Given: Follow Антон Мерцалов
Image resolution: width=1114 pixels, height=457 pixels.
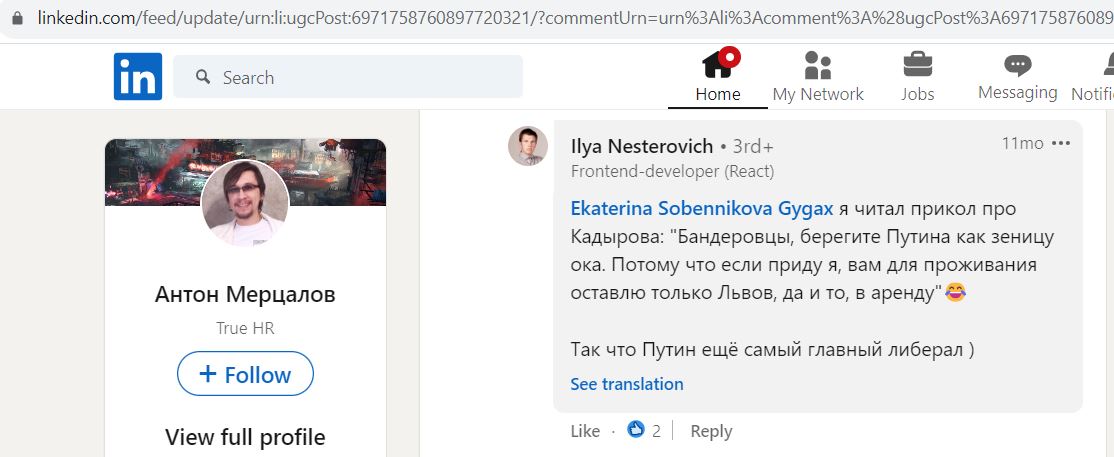Looking at the screenshot, I should 245,374.
